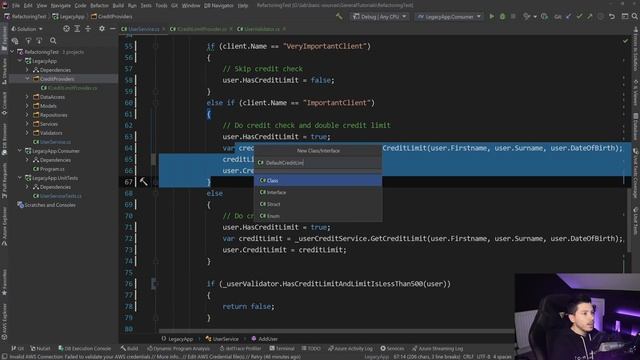Select Enum in New Class/Interface popup
This screenshot has width=640, height=360.
click(318, 216)
